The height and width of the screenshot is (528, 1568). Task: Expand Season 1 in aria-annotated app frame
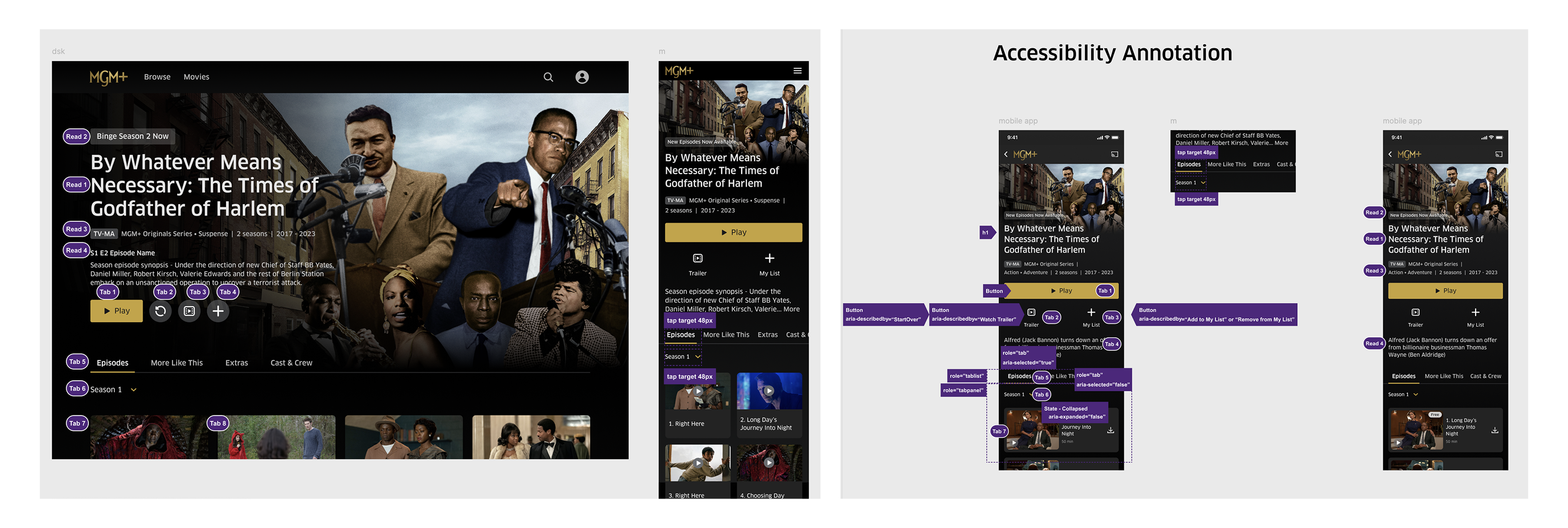pyautogui.click(x=1018, y=394)
